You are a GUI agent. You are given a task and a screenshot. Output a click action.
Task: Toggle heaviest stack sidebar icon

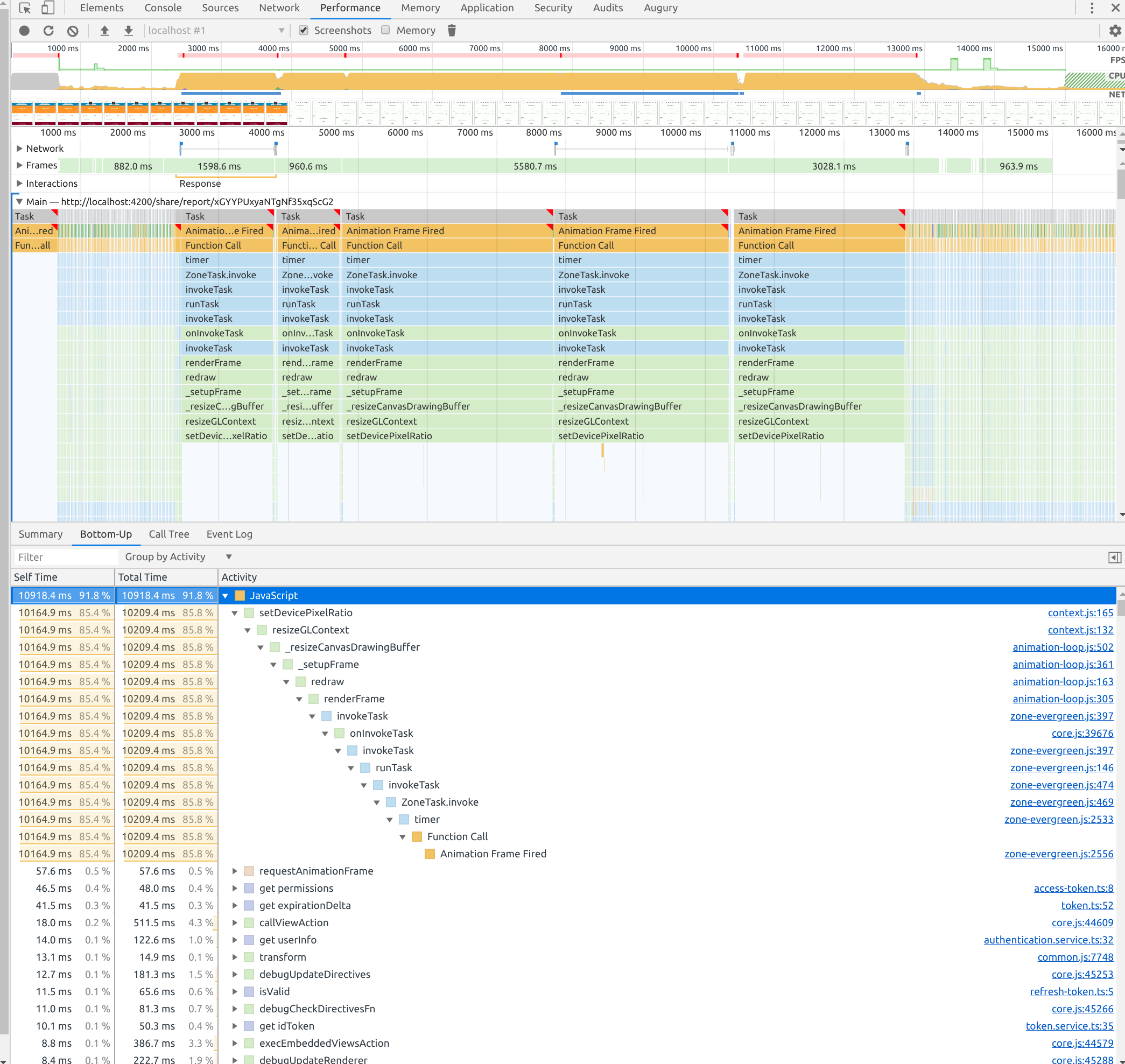pos(1114,558)
